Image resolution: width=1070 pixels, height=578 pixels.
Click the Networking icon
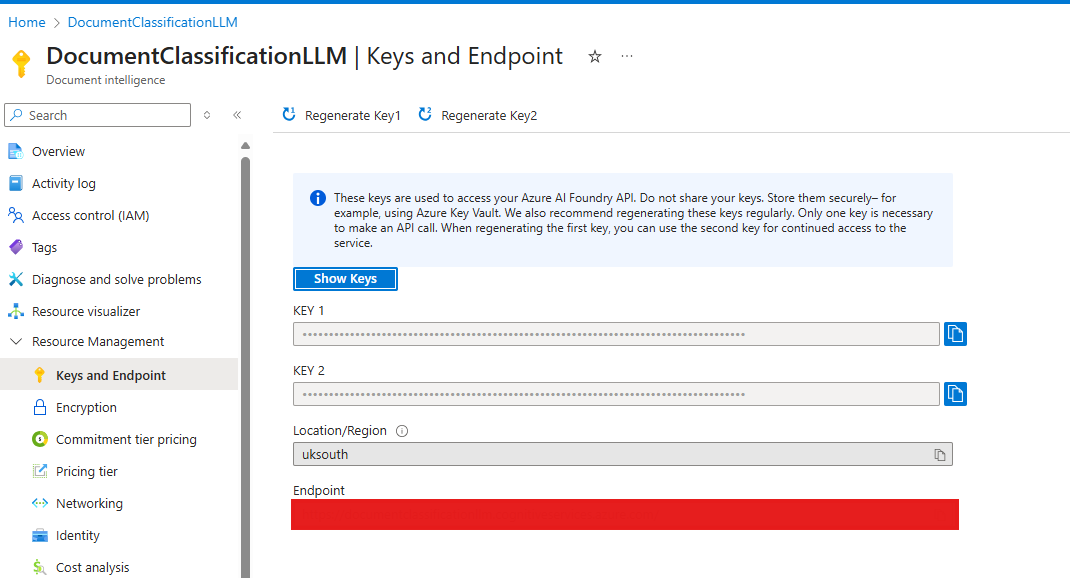click(40, 503)
